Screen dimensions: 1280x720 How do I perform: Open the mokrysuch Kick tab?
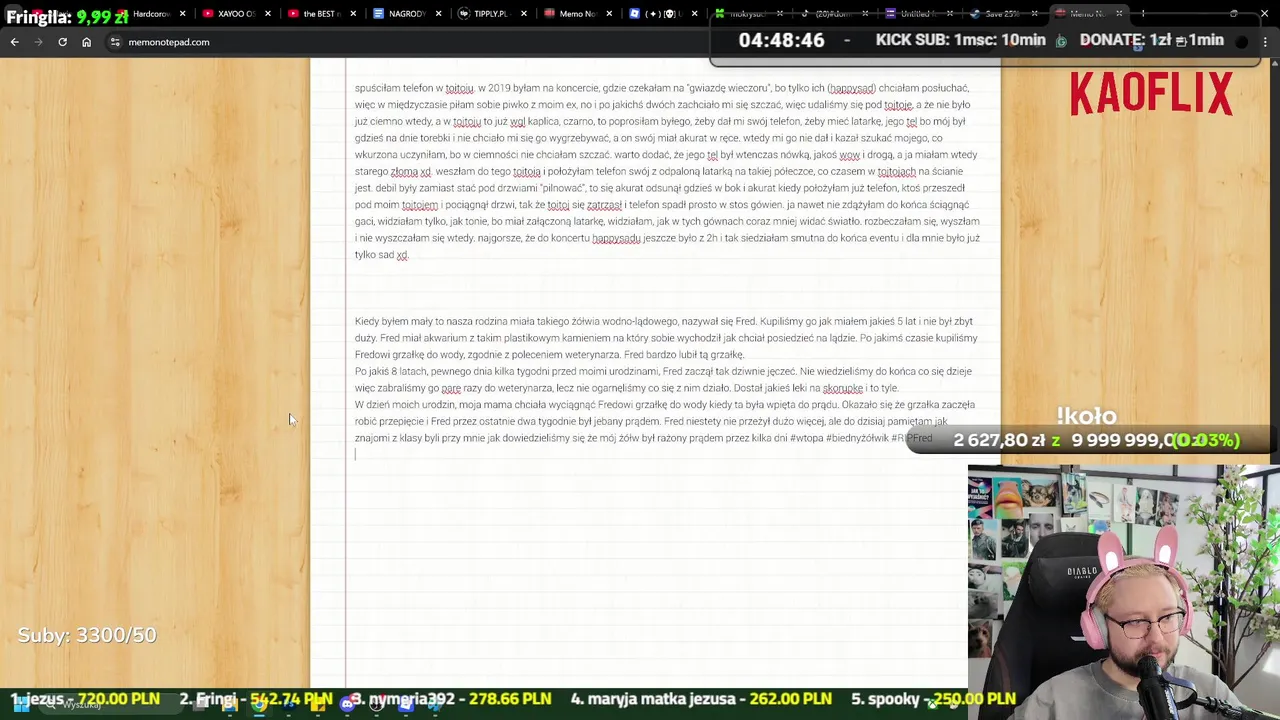click(x=746, y=14)
